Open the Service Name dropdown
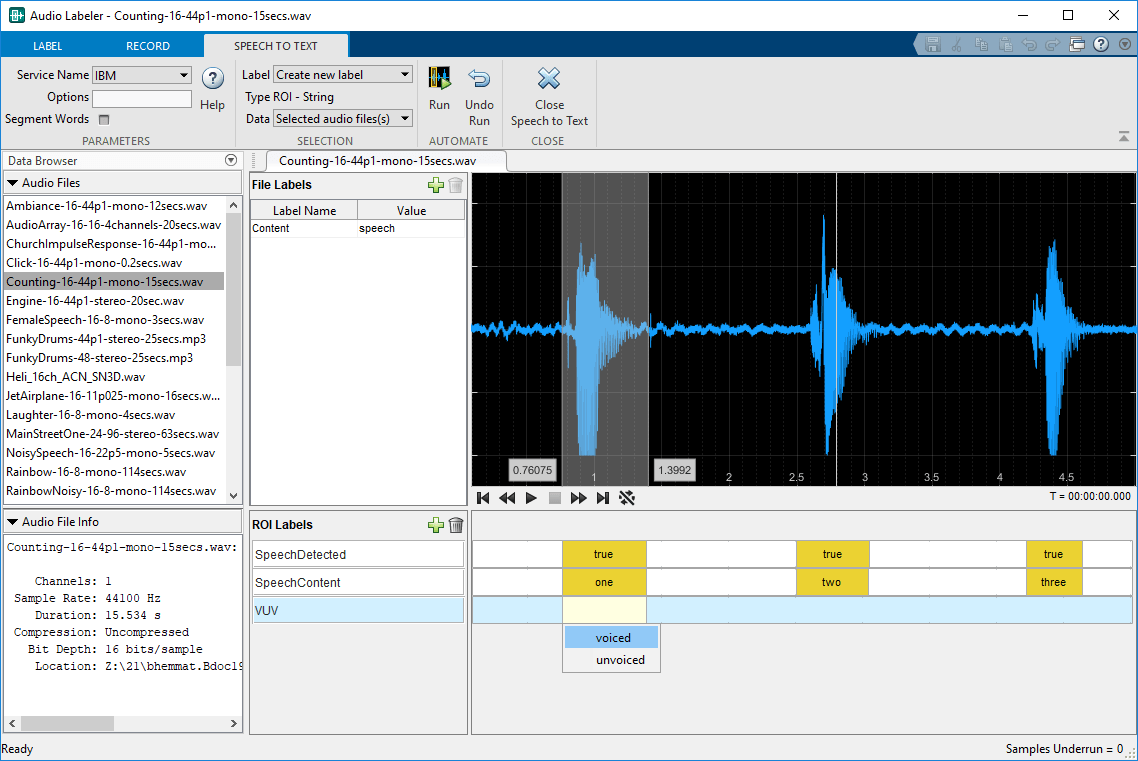 [141, 75]
